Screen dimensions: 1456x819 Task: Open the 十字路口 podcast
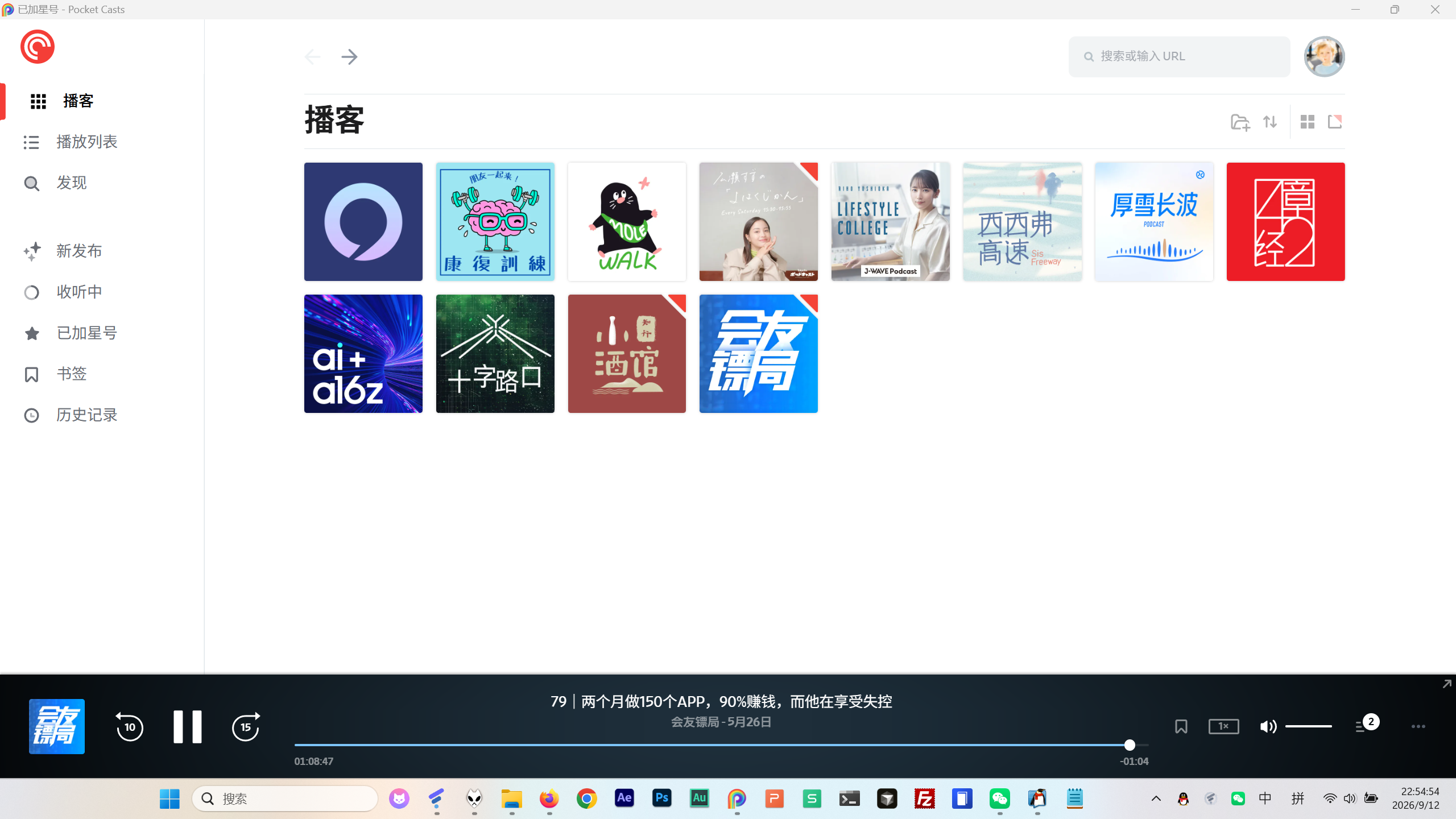click(x=495, y=354)
